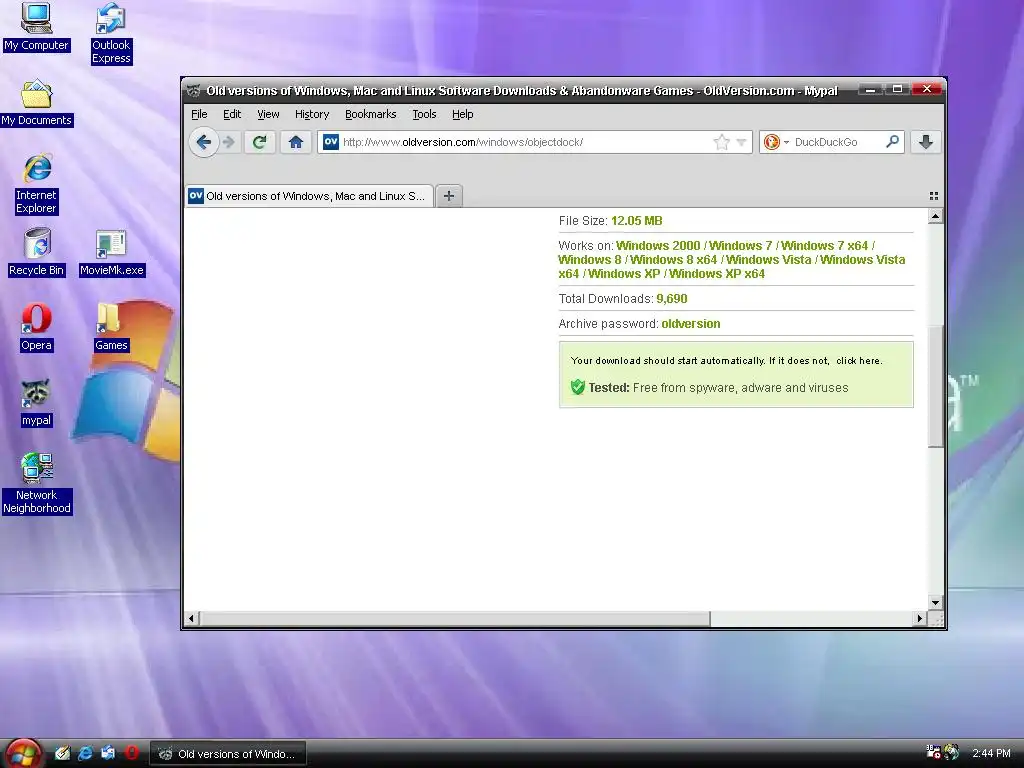1024x768 pixels.
Task: Click the horizontal scrollbar right arrow
Action: pyautogui.click(x=920, y=618)
